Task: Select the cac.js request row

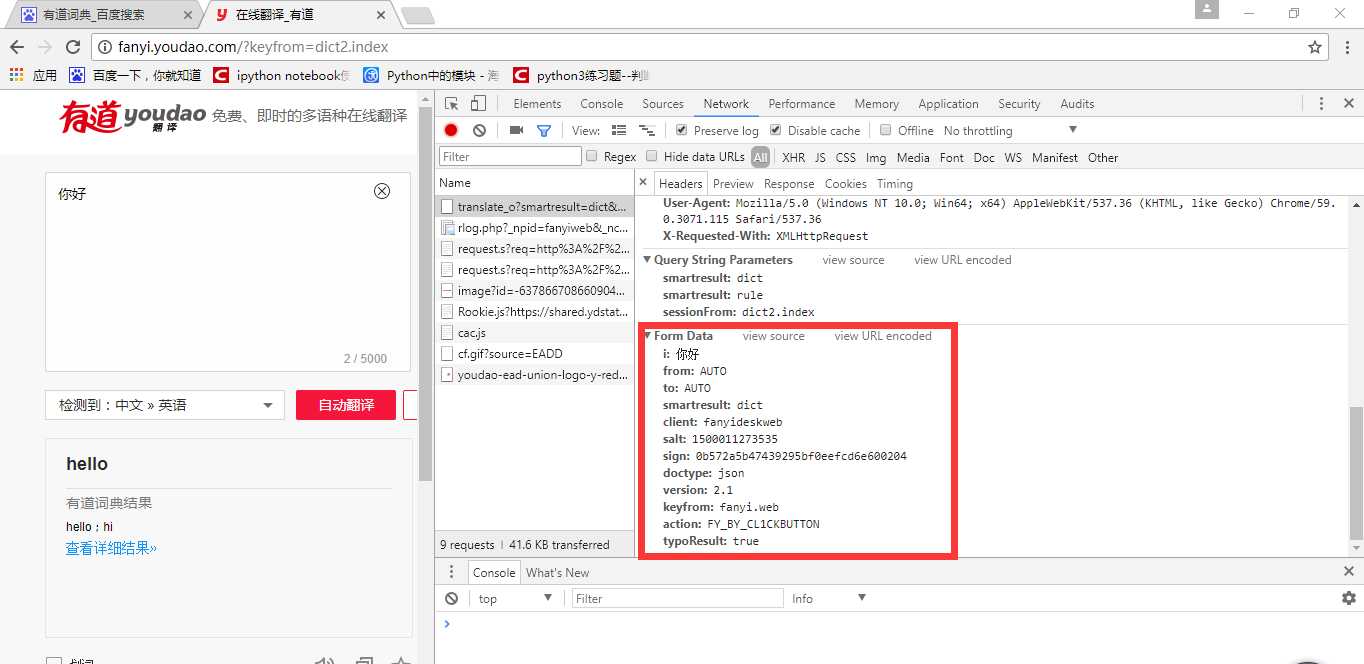Action: point(535,333)
